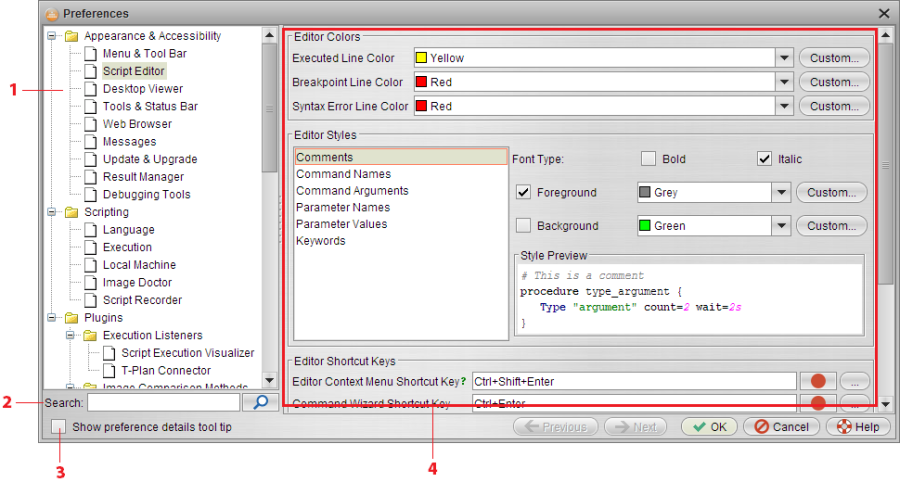The image size is (900, 482).
Task: Click into the Search text field
Action: 163,402
